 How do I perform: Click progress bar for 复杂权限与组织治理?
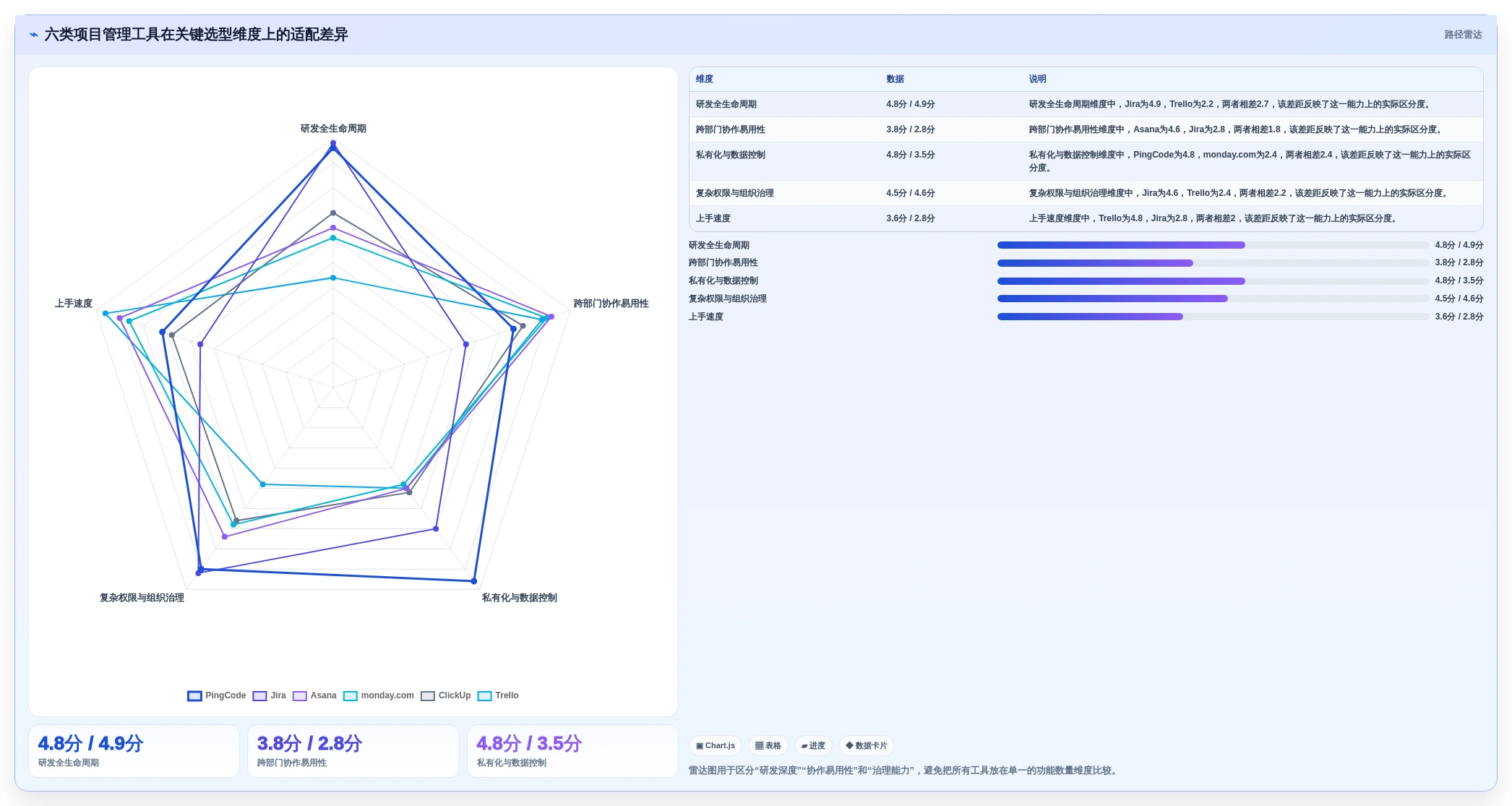(x=1213, y=299)
